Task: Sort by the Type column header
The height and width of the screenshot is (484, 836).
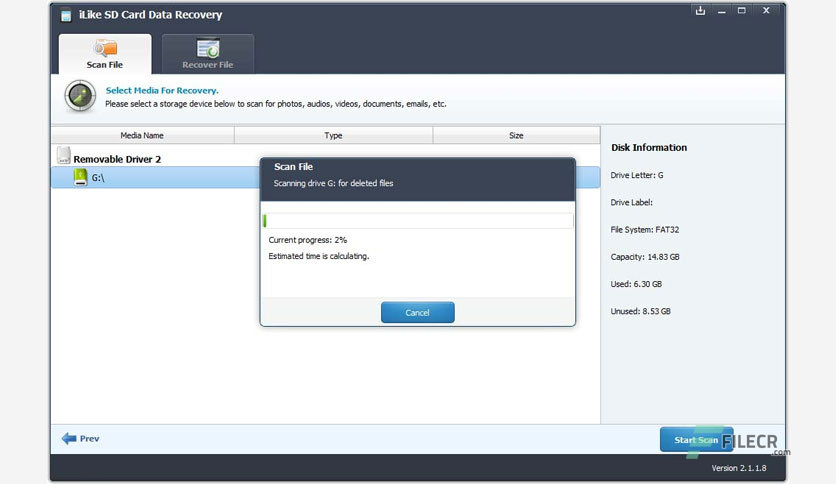Action: coord(333,135)
